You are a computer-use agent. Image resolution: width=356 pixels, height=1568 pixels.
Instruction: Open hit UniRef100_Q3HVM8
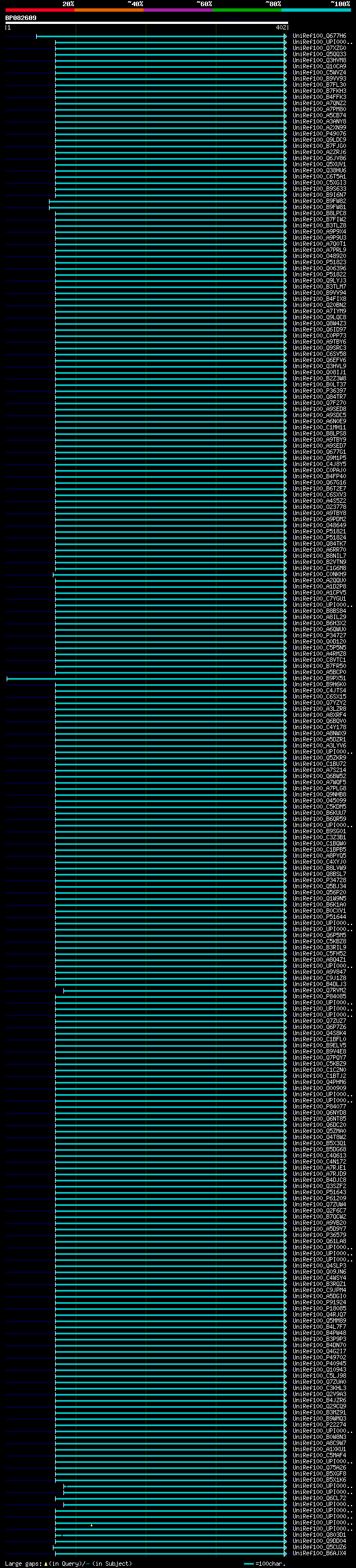click(x=319, y=60)
